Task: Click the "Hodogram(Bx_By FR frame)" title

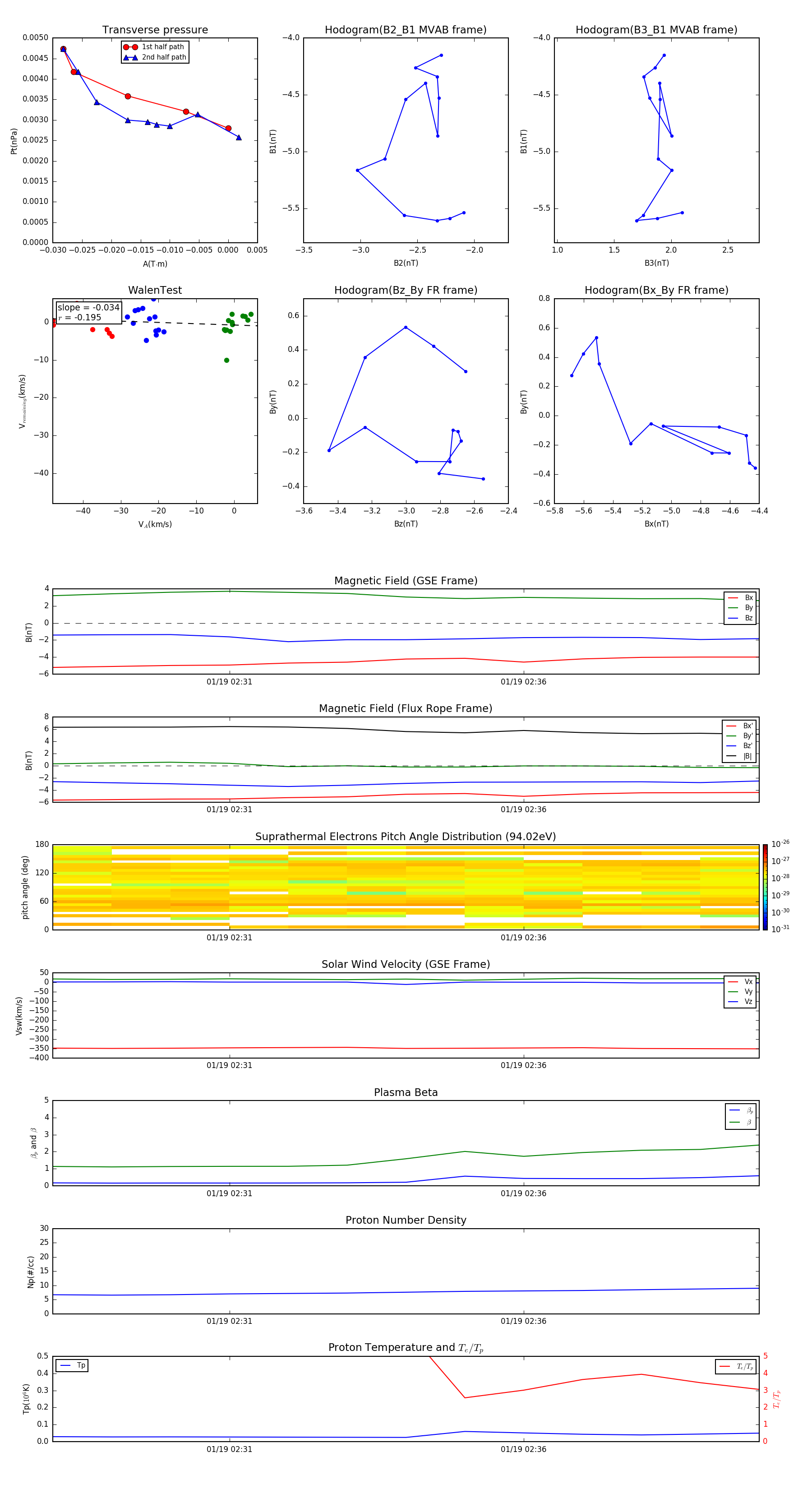Action: [656, 290]
